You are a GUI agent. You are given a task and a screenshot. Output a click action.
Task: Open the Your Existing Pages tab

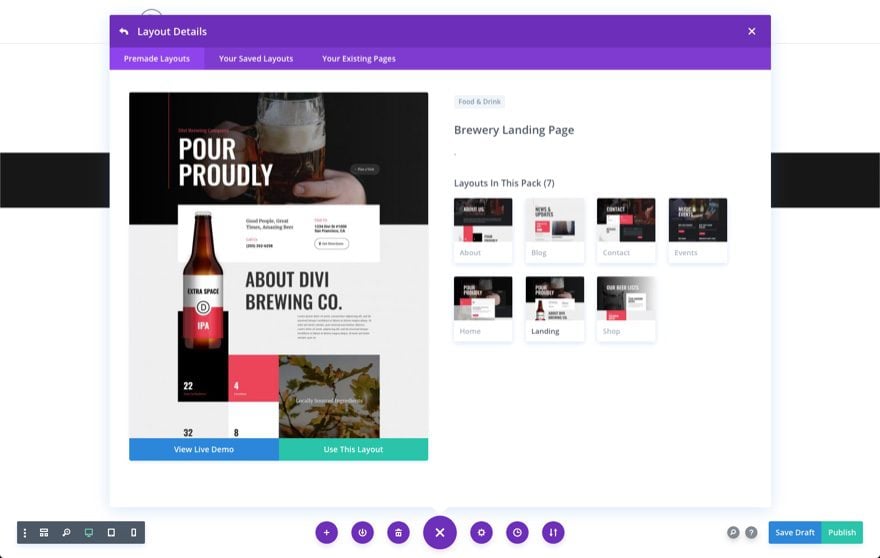(x=358, y=59)
